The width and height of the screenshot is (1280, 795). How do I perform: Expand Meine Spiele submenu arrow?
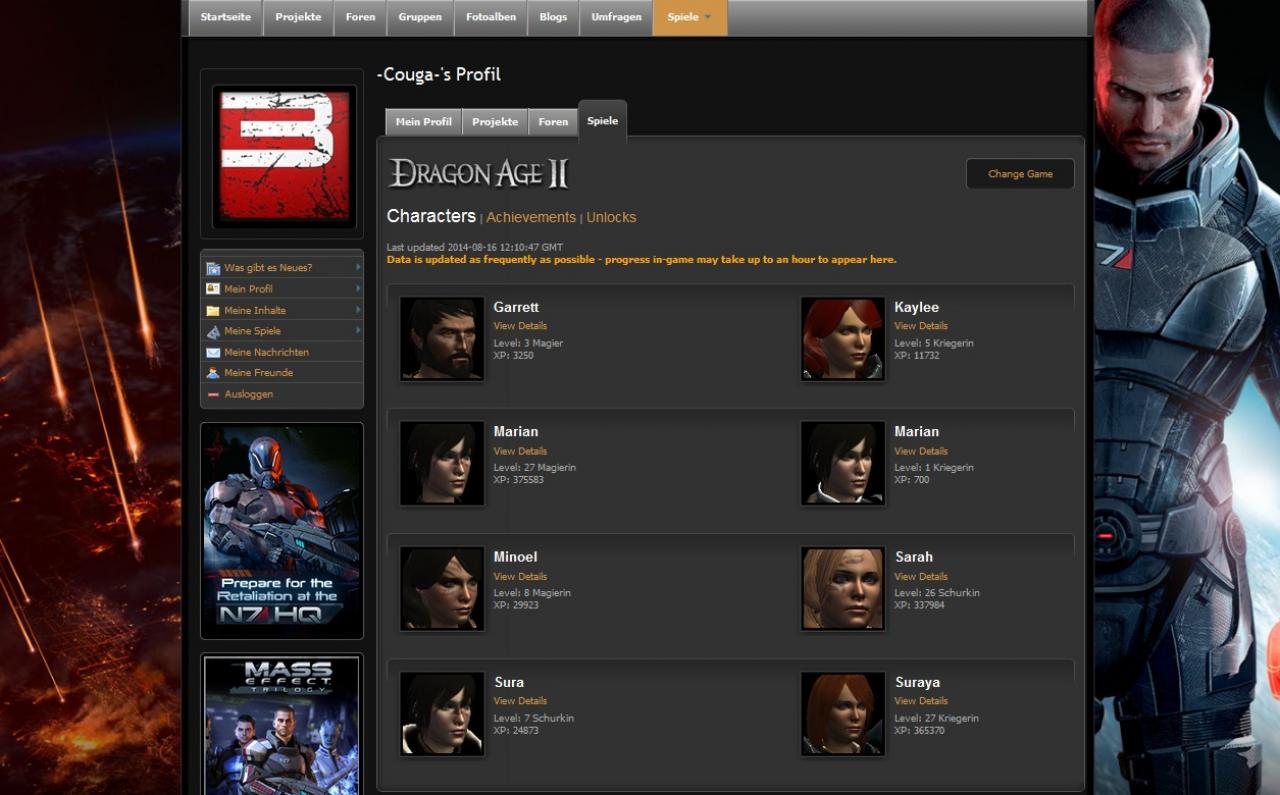click(x=358, y=330)
